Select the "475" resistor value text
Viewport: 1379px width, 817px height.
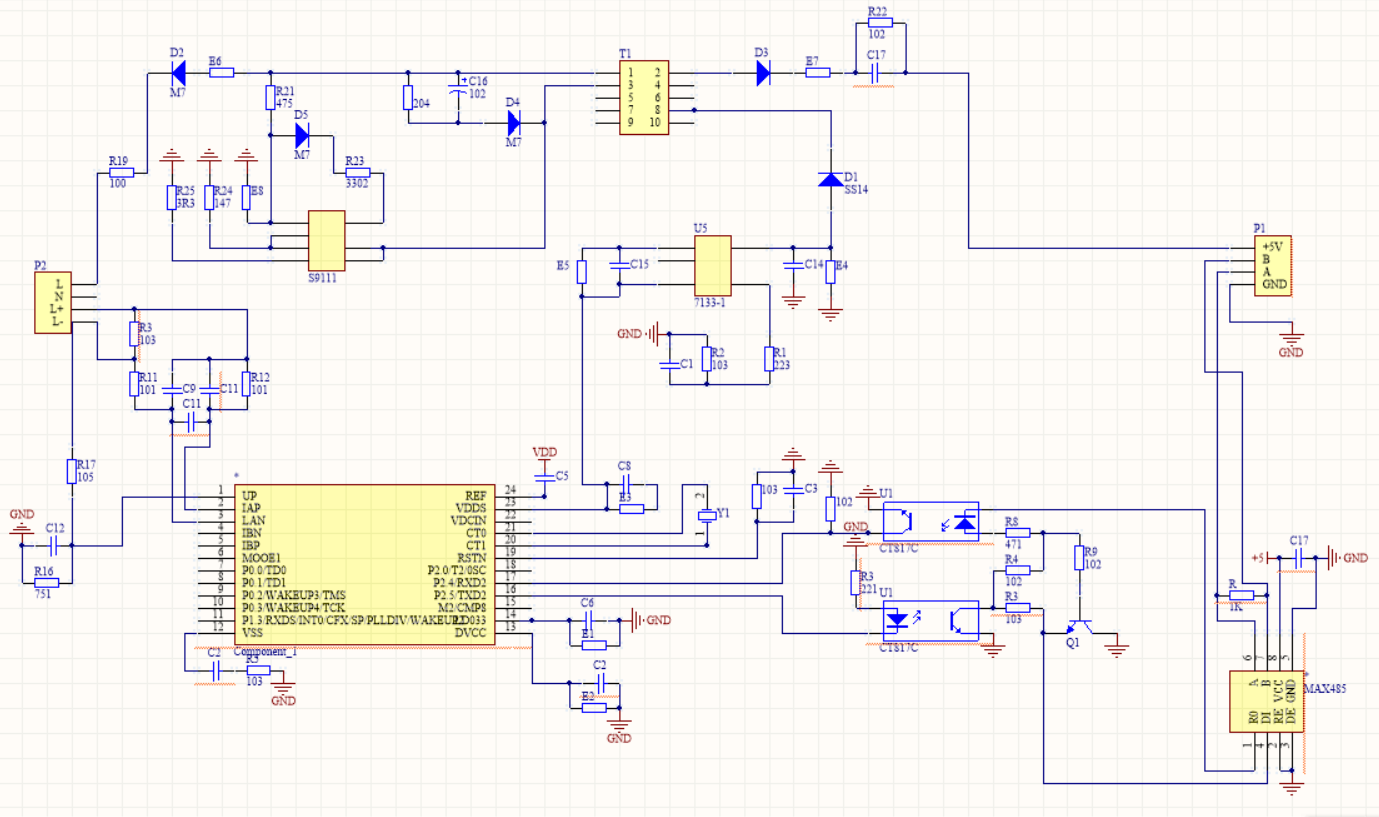click(x=284, y=103)
